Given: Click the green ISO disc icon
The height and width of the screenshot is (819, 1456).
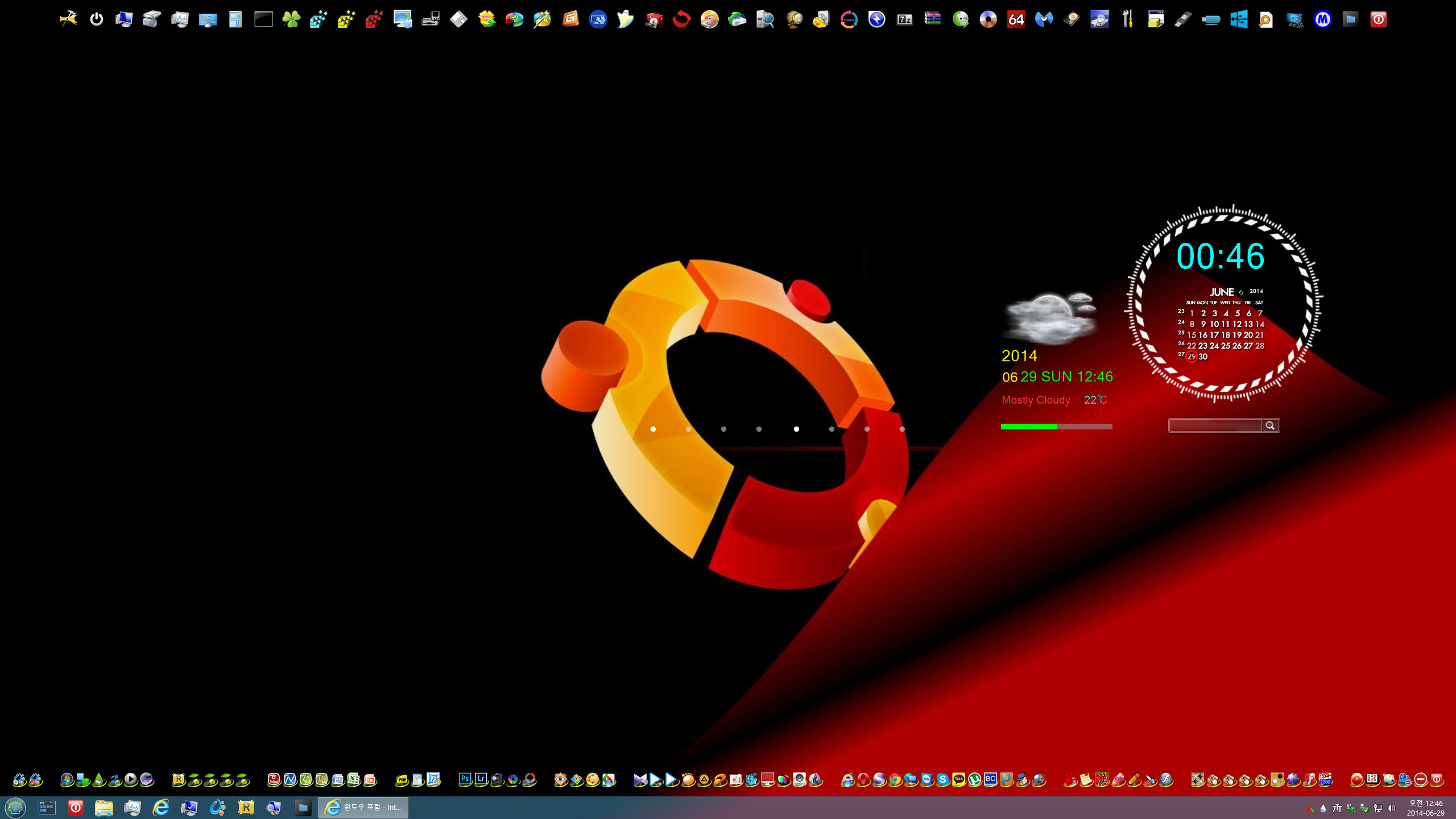Looking at the screenshot, I should 960,19.
